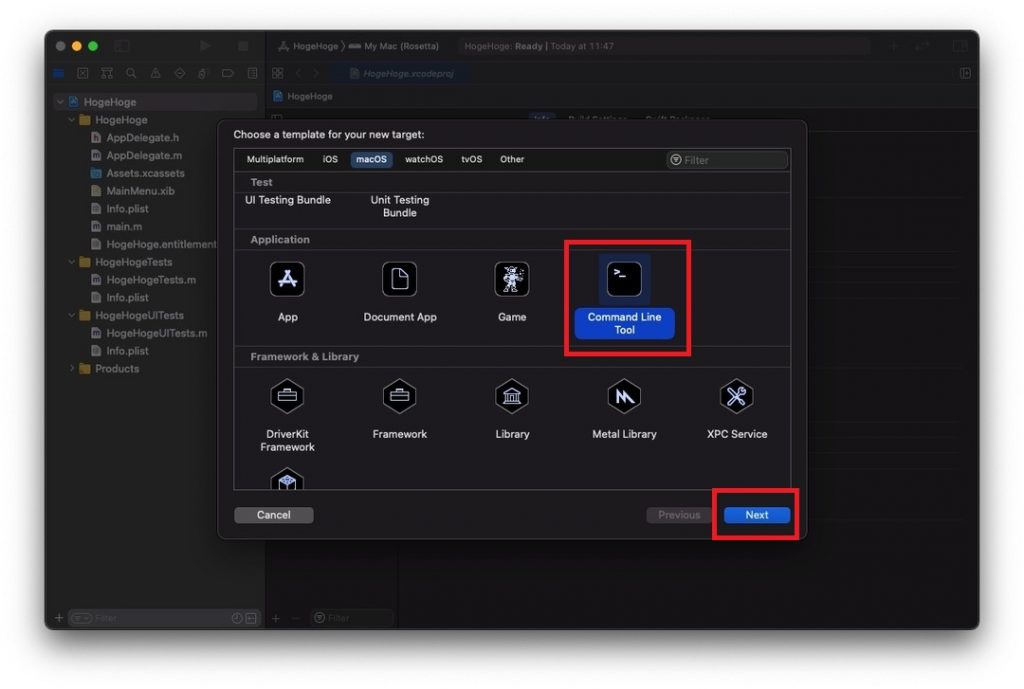Toggle the inspector panel in Xcode toolbar
The width and height of the screenshot is (1024, 689).
[960, 46]
